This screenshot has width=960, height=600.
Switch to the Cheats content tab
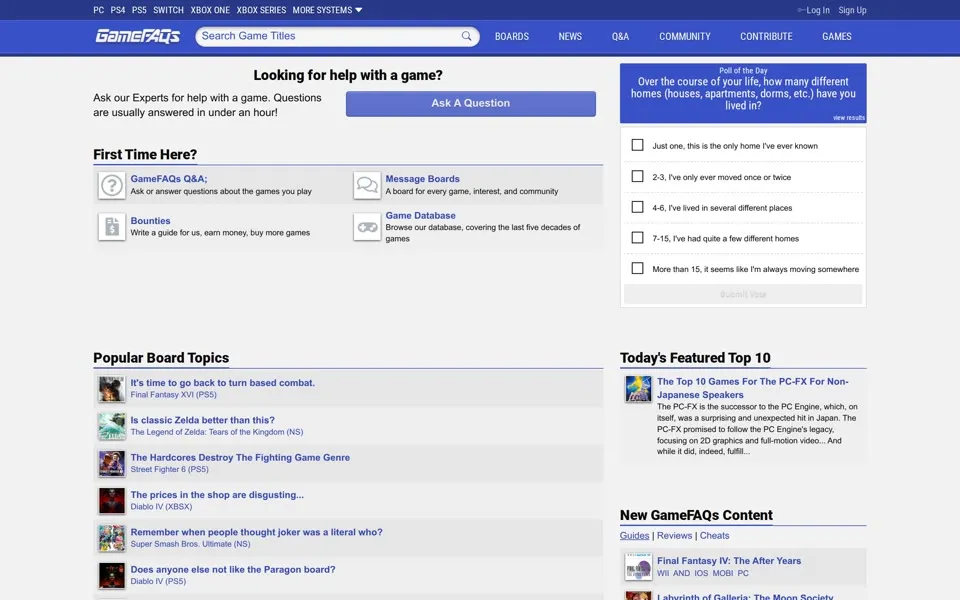point(714,535)
